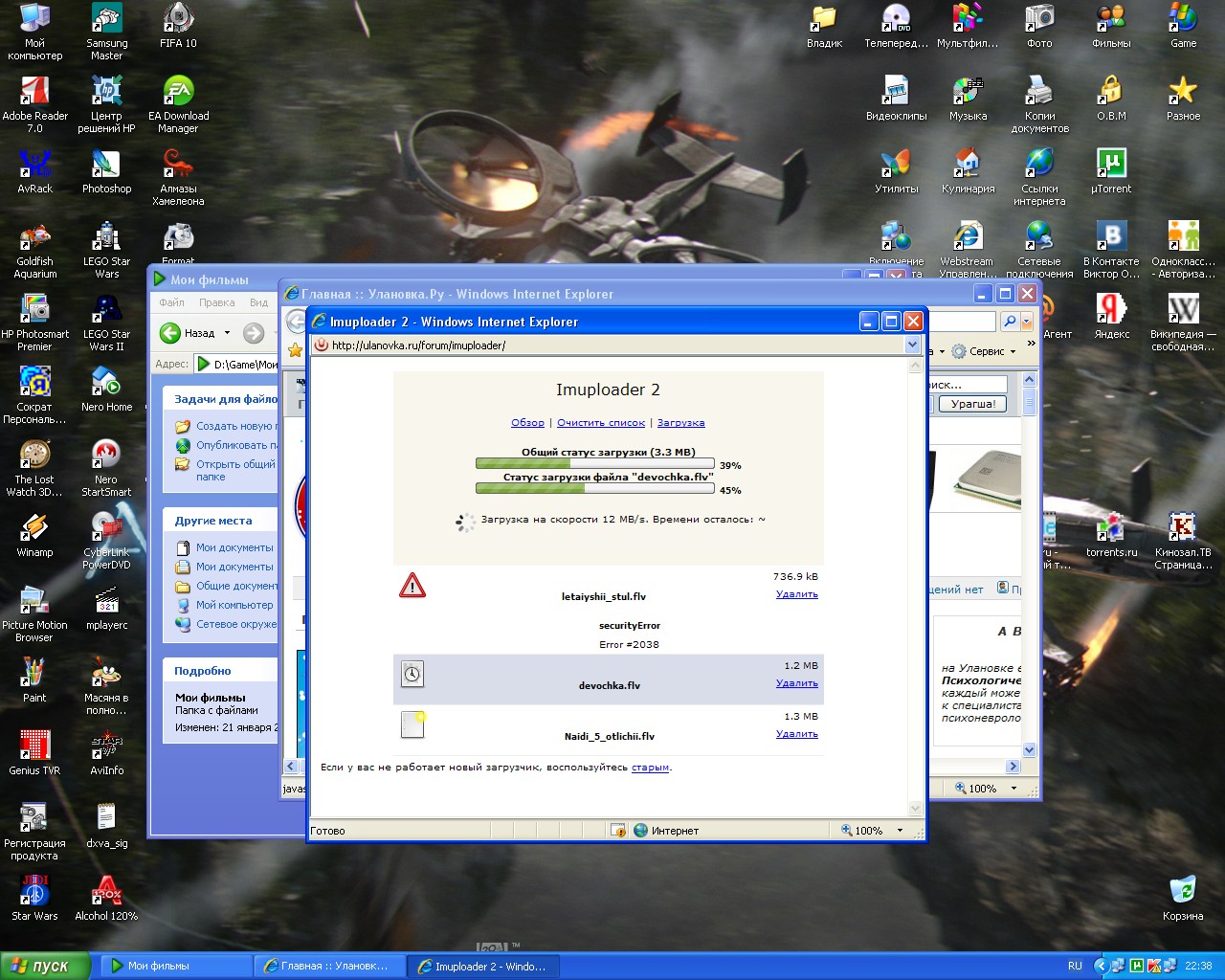Click the Kaspersky warning icon in the system tray

(1154, 966)
